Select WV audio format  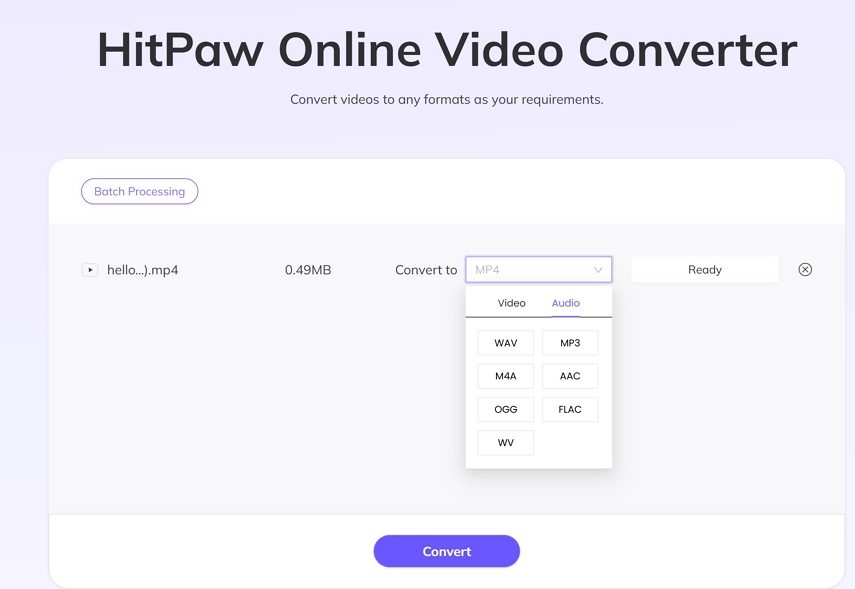coord(505,442)
